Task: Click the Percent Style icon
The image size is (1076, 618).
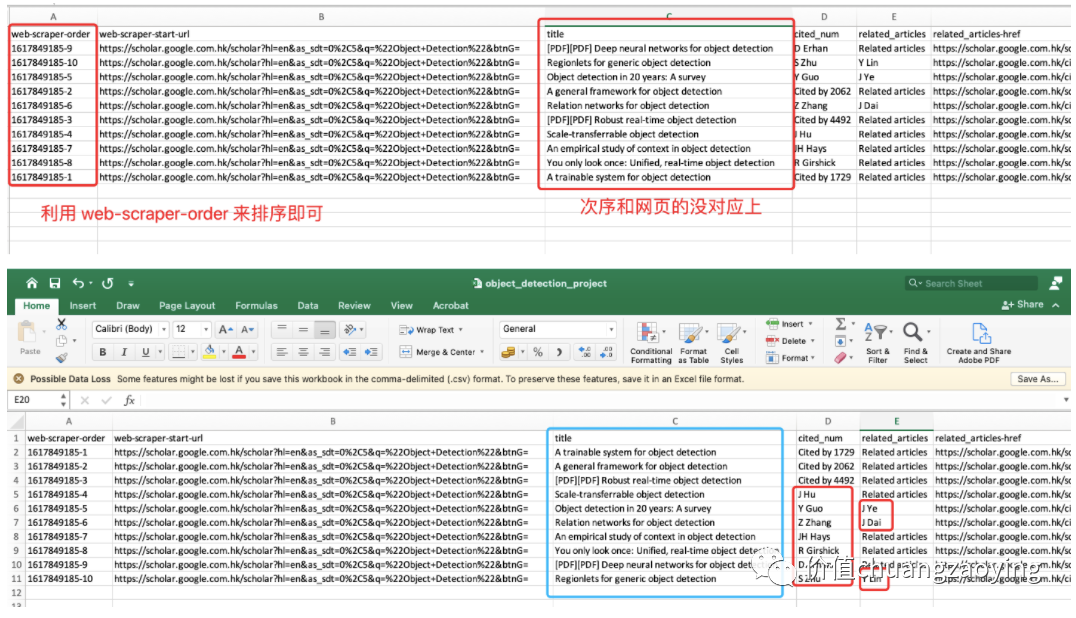Action: pos(538,352)
